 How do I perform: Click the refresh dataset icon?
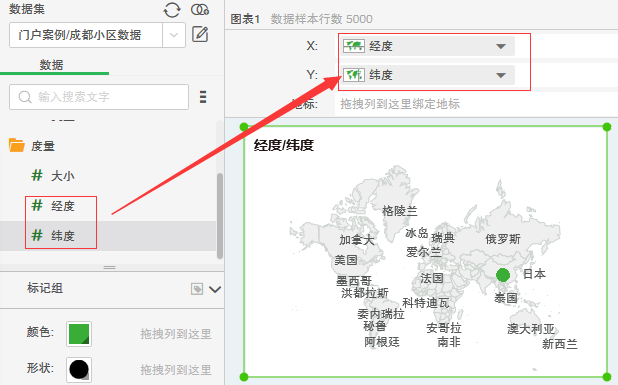pos(172,10)
